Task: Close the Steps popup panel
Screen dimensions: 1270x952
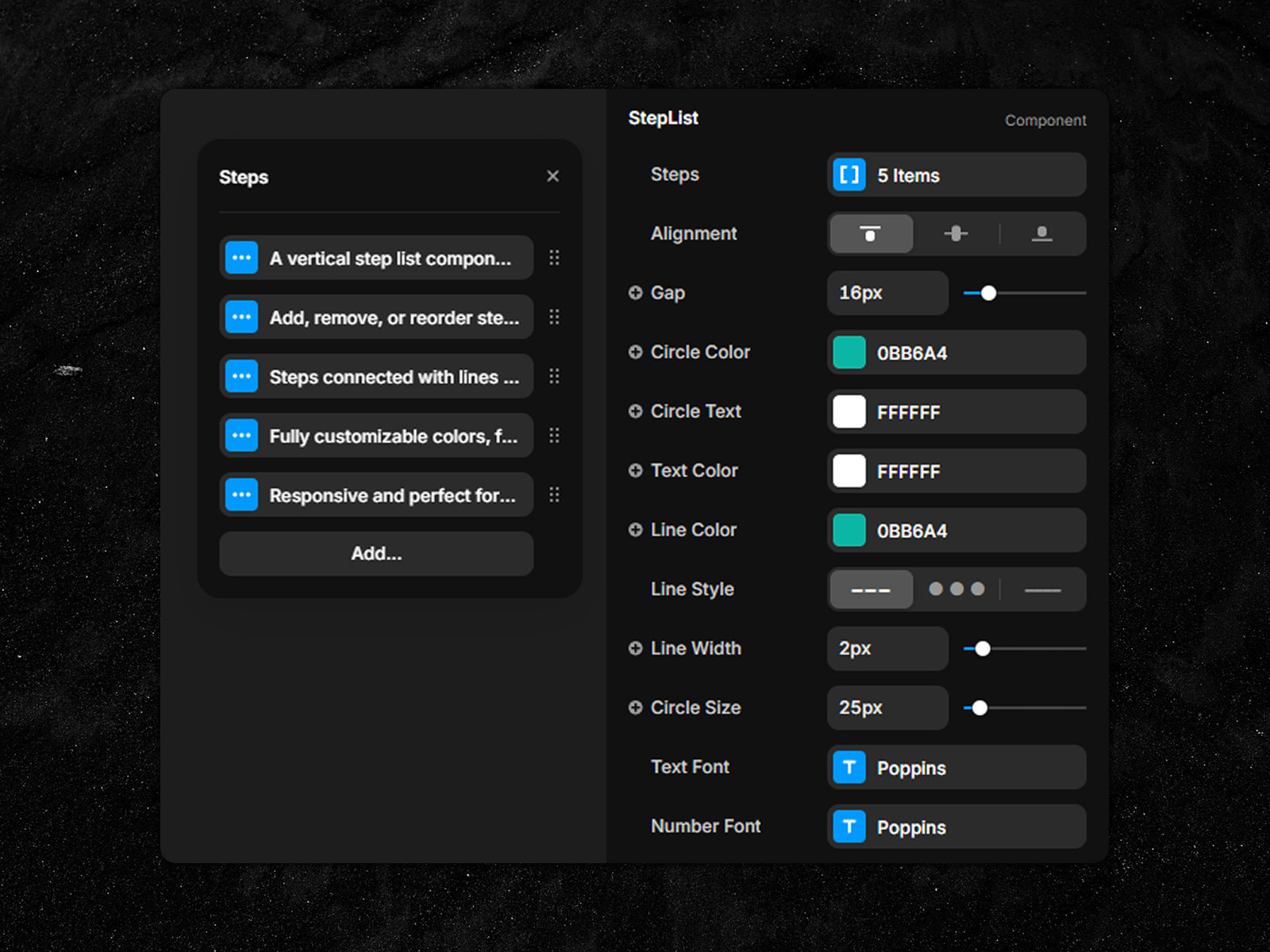Action: pyautogui.click(x=552, y=176)
